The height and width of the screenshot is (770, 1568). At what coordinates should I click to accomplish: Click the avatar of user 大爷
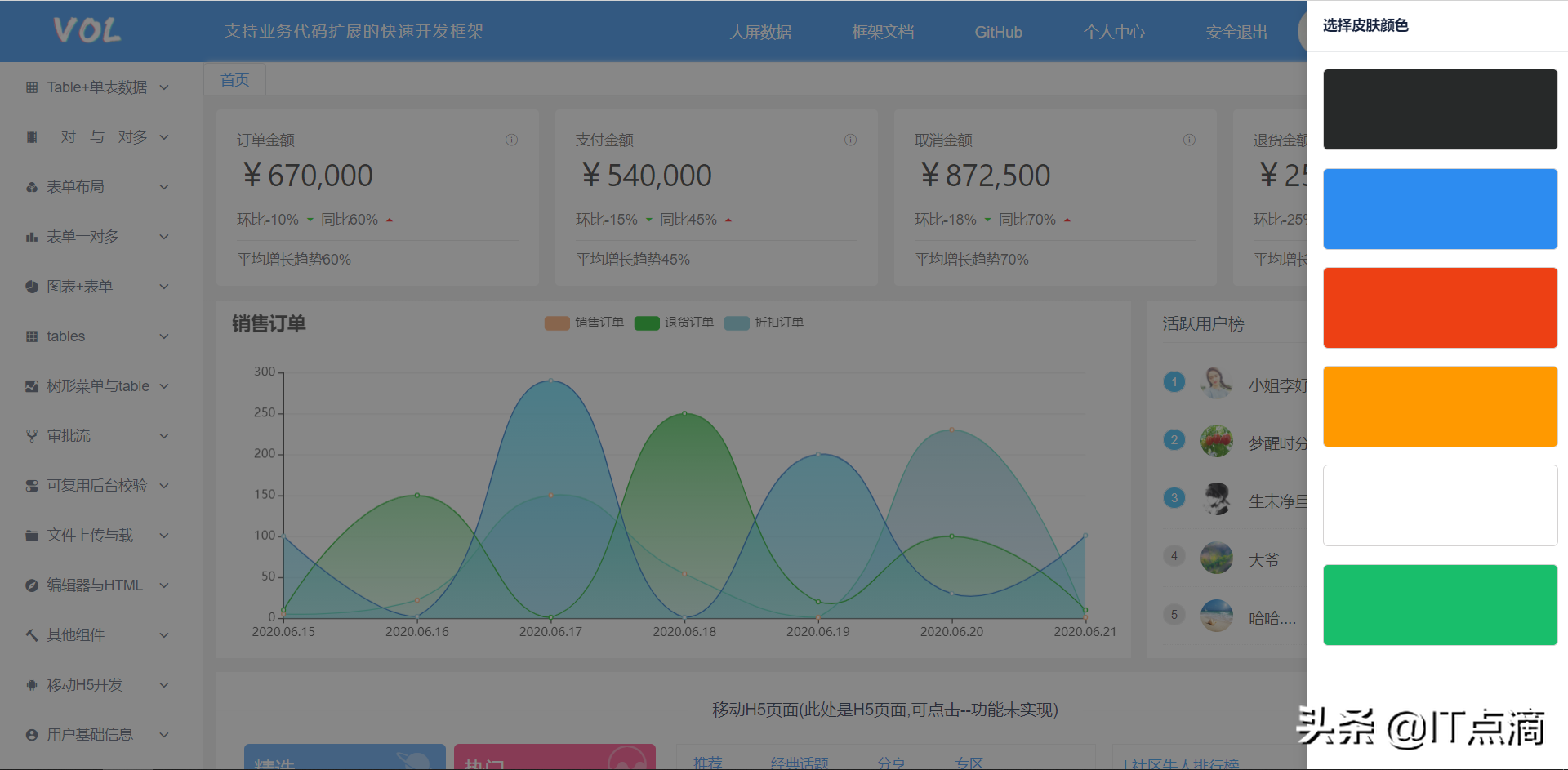click(x=1217, y=558)
